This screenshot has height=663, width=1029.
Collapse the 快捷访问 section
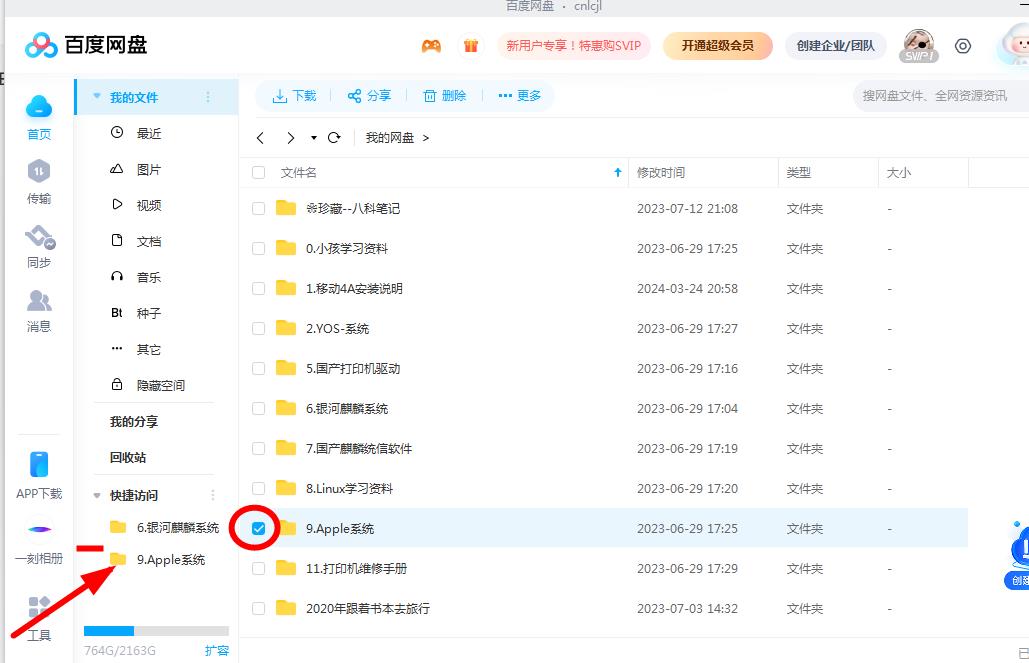coord(96,495)
